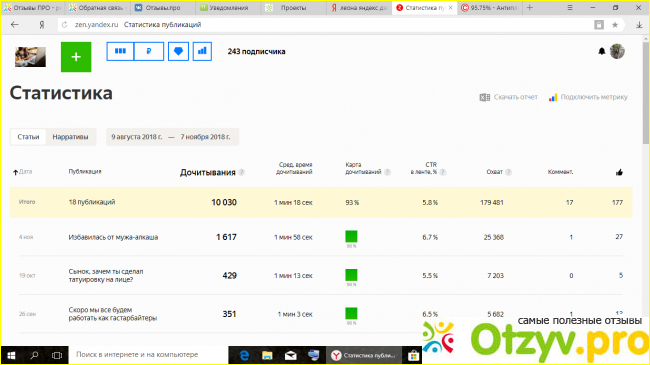Click the thumbs-up likes column icon
Viewport: 650px width, 365px height.
[x=619, y=172]
